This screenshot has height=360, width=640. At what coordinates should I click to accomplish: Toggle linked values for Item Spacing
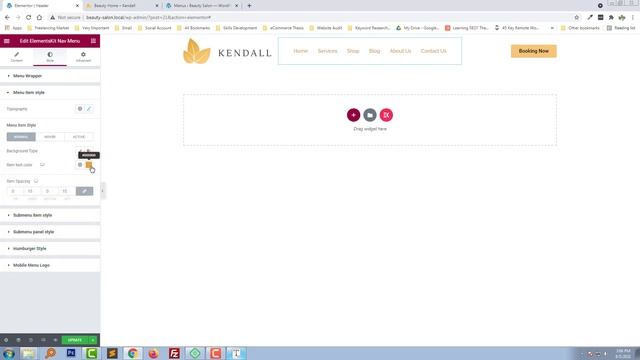click(x=84, y=191)
